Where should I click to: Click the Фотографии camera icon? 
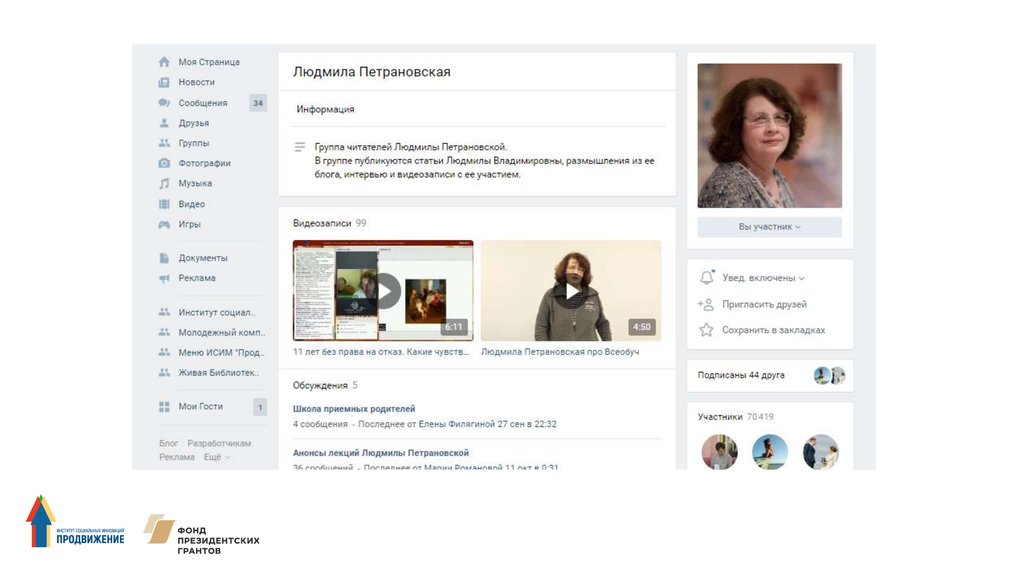(164, 163)
